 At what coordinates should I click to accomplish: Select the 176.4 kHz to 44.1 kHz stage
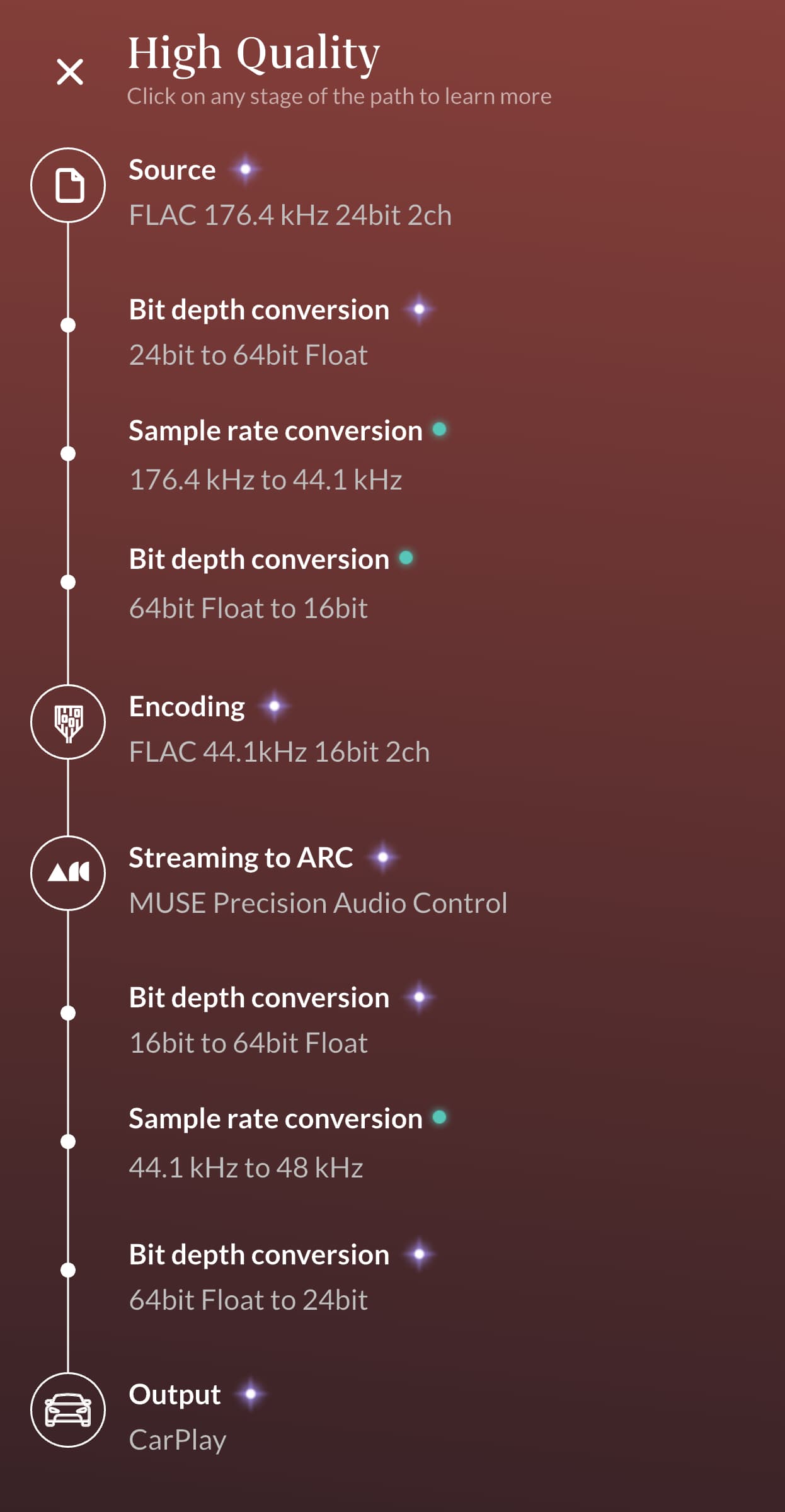pyautogui.click(x=288, y=455)
